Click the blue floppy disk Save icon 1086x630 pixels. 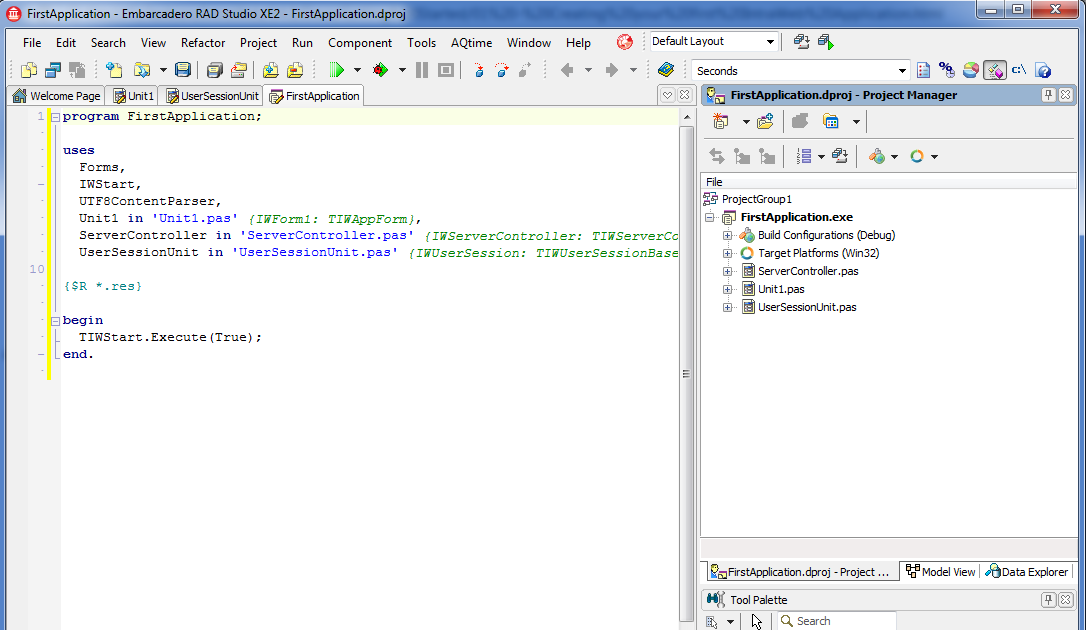[x=182, y=70]
